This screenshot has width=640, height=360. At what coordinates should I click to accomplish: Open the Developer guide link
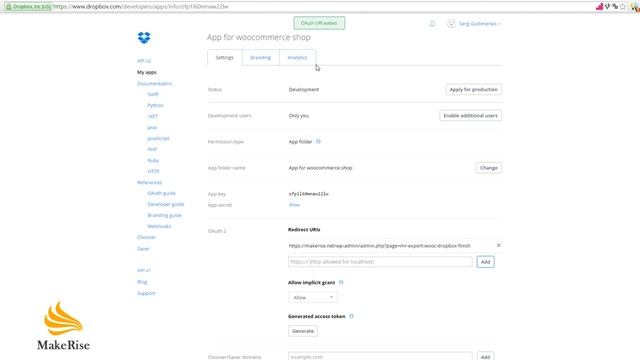click(165, 204)
